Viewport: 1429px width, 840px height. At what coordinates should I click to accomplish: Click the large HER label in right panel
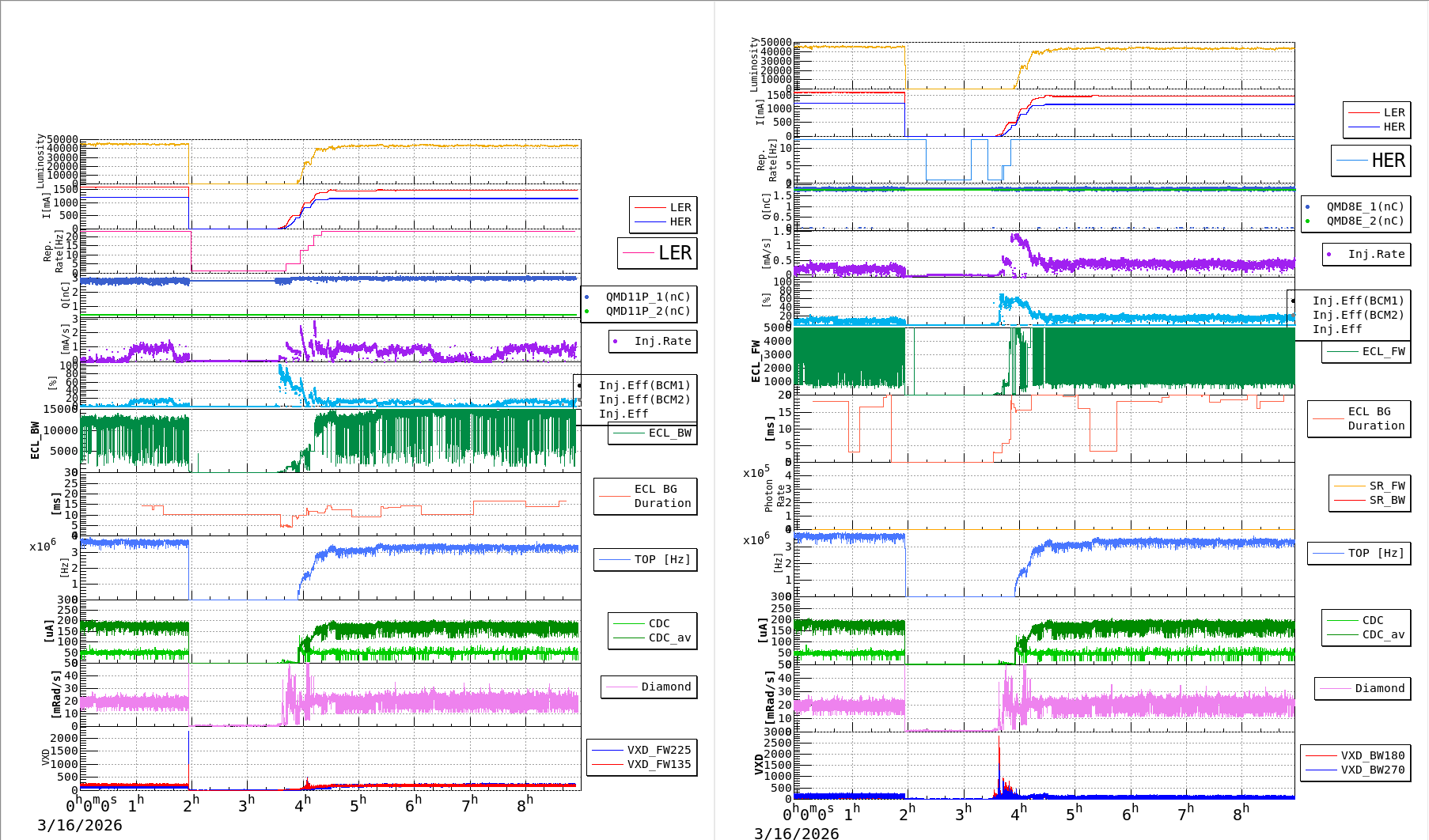1371,161
